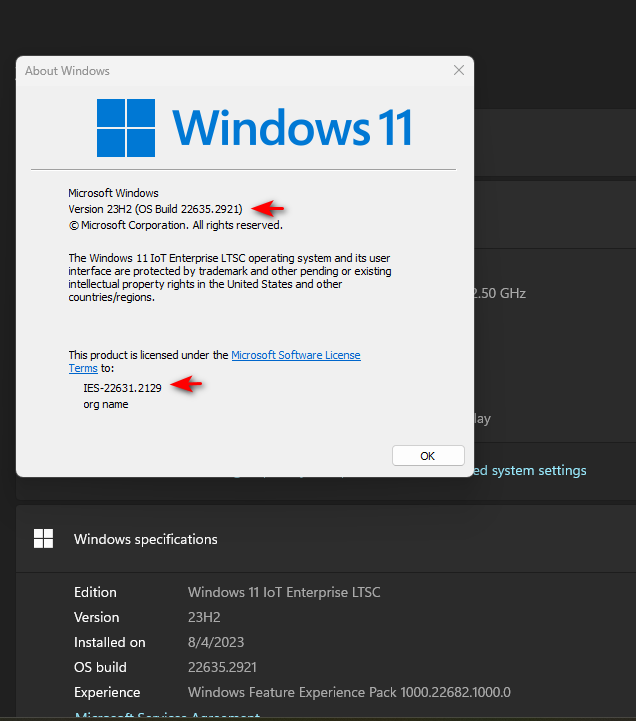Click the Windows Feature Experience Pack value
The height and width of the screenshot is (721, 636).
point(349,692)
